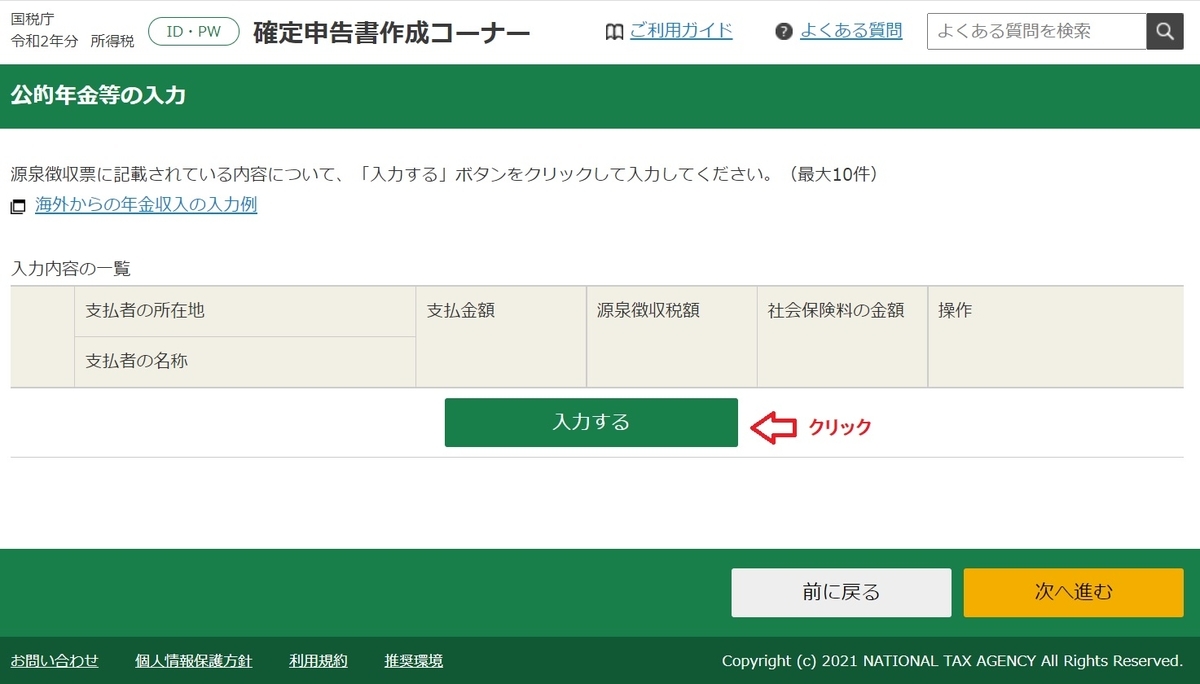Screen dimensions: 1200x684
Task: Click the FAQ search input field
Action: tap(1035, 31)
